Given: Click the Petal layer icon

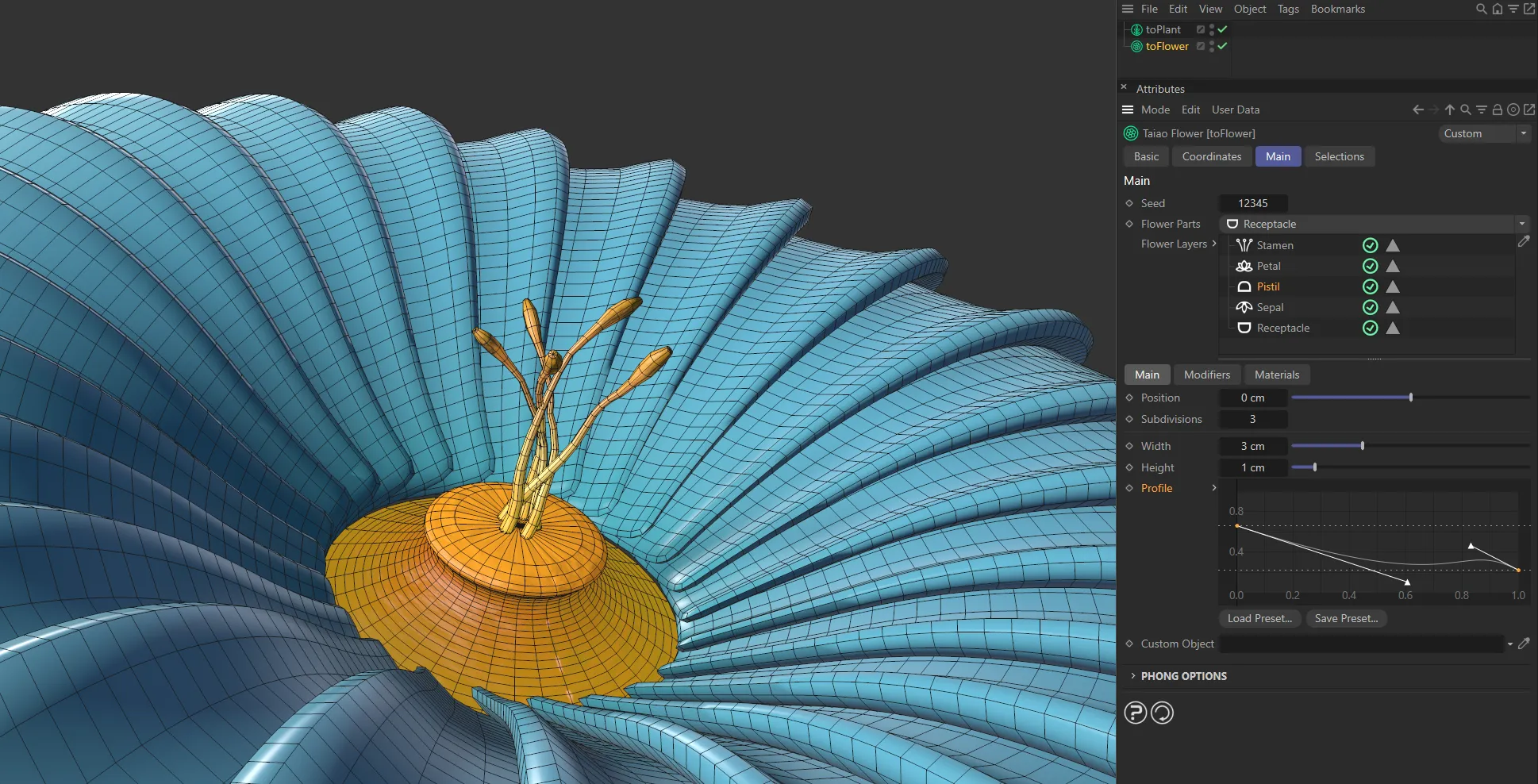Looking at the screenshot, I should 1244,266.
